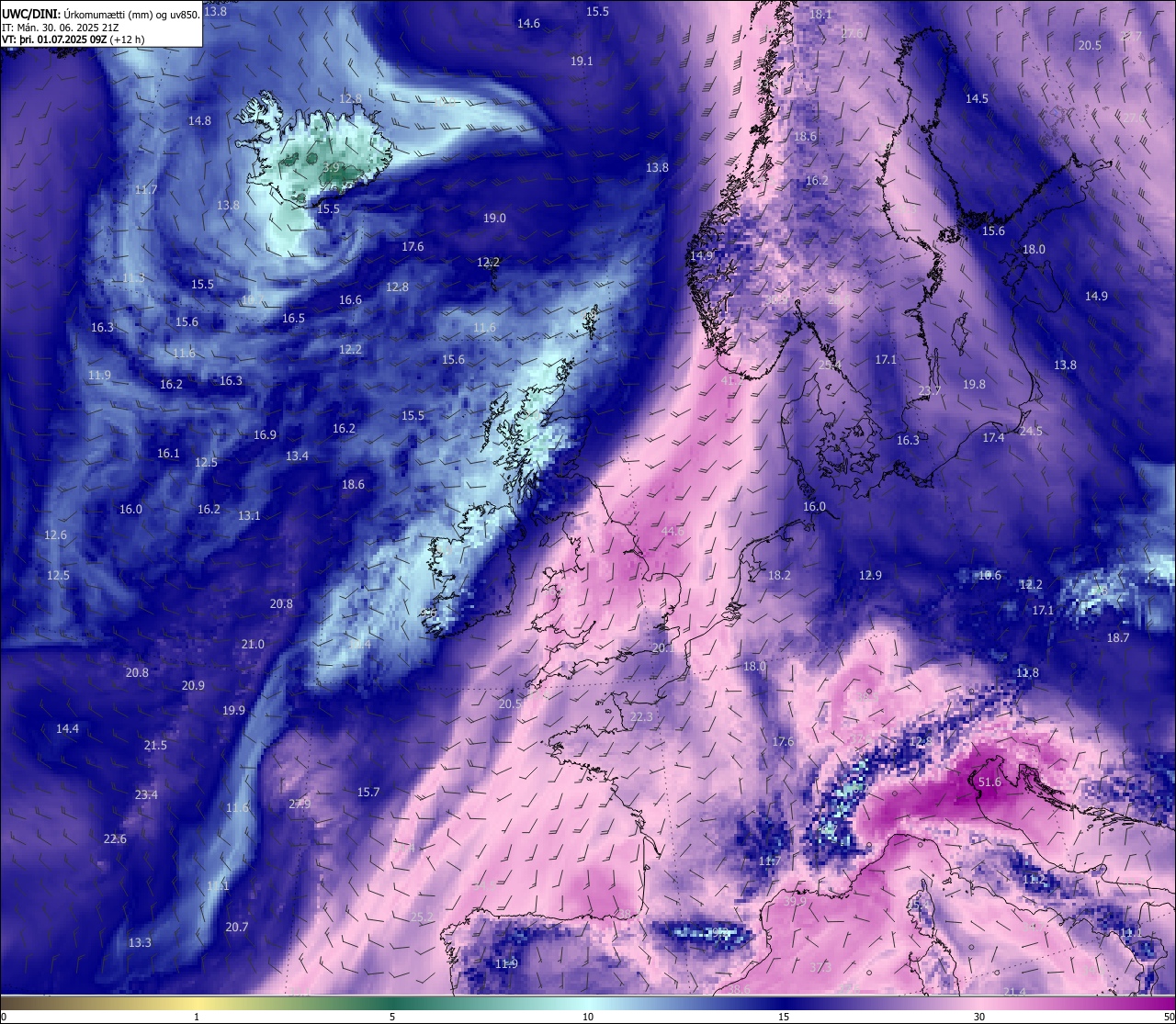Click the map value 17.4
The image size is (1176, 1024).
(x=993, y=439)
